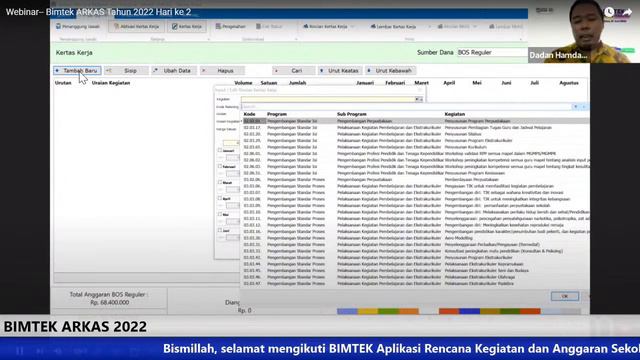Pause the video playback
The width and height of the screenshot is (640, 360).
(x=20, y=351)
